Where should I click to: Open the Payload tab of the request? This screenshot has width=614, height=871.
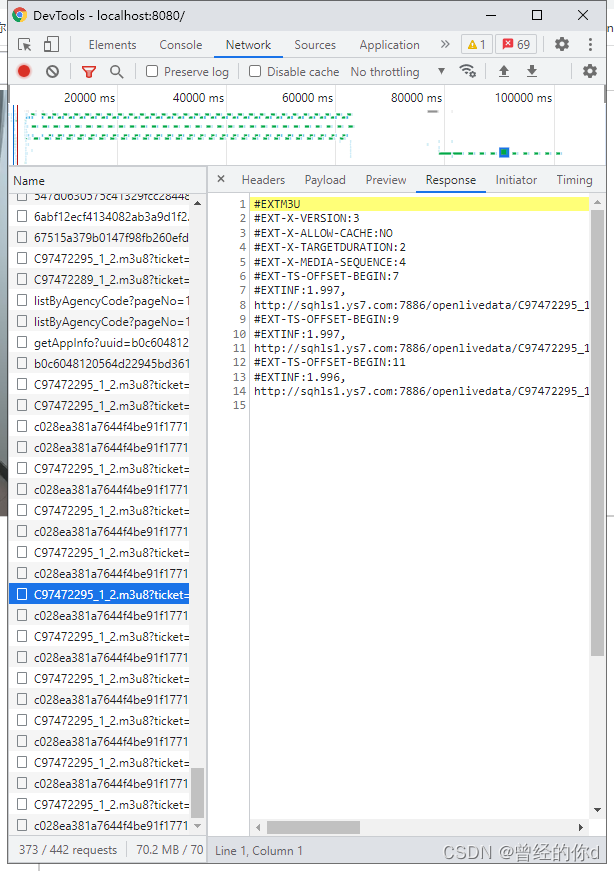[325, 179]
